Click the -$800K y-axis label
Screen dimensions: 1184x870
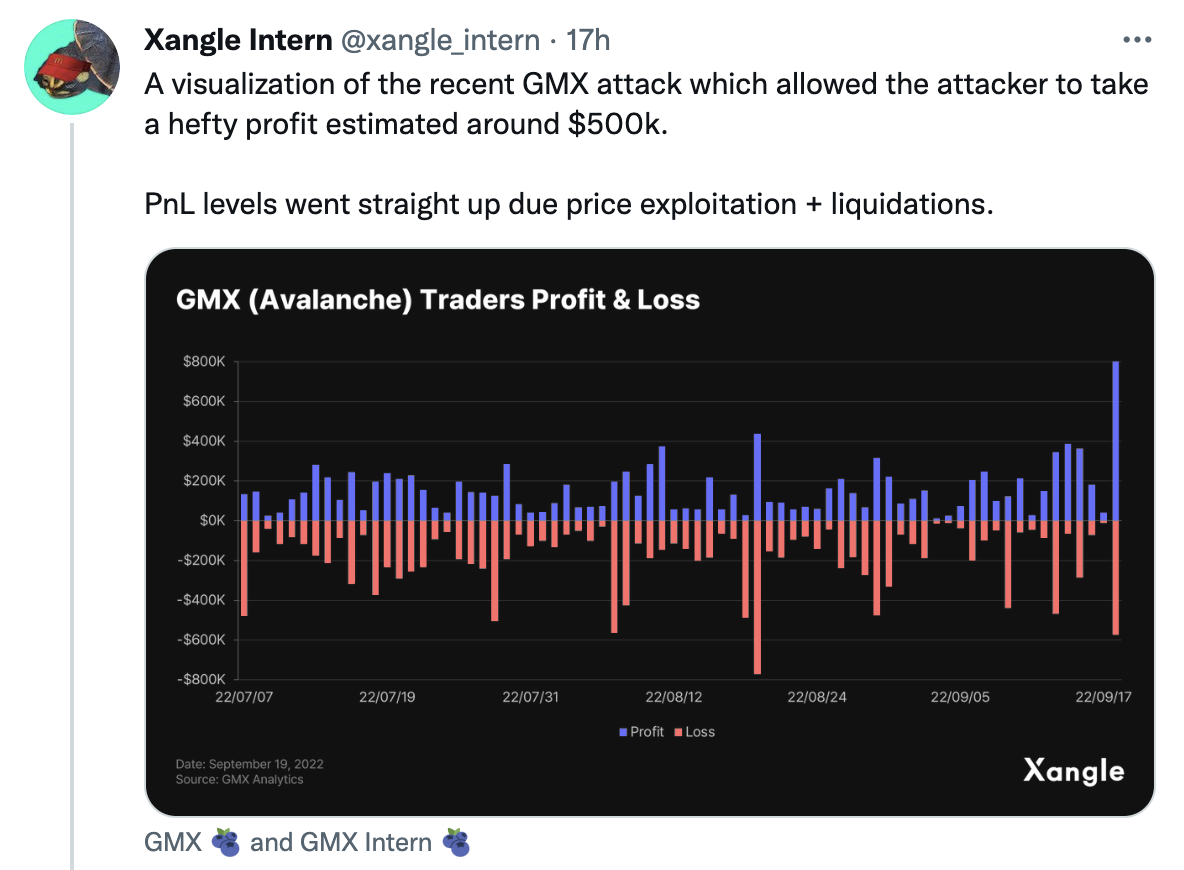coord(201,680)
